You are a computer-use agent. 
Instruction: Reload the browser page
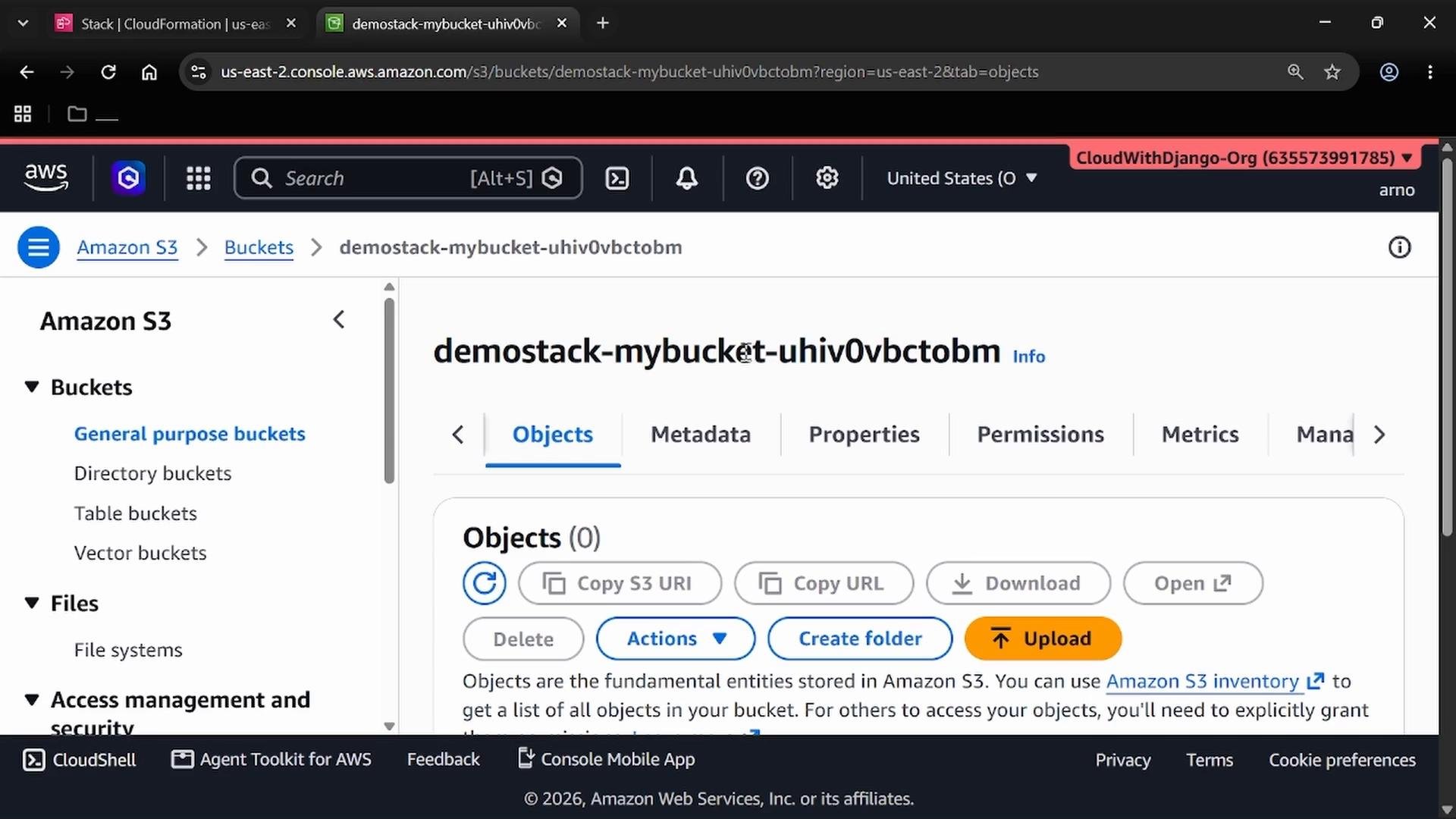click(x=108, y=72)
